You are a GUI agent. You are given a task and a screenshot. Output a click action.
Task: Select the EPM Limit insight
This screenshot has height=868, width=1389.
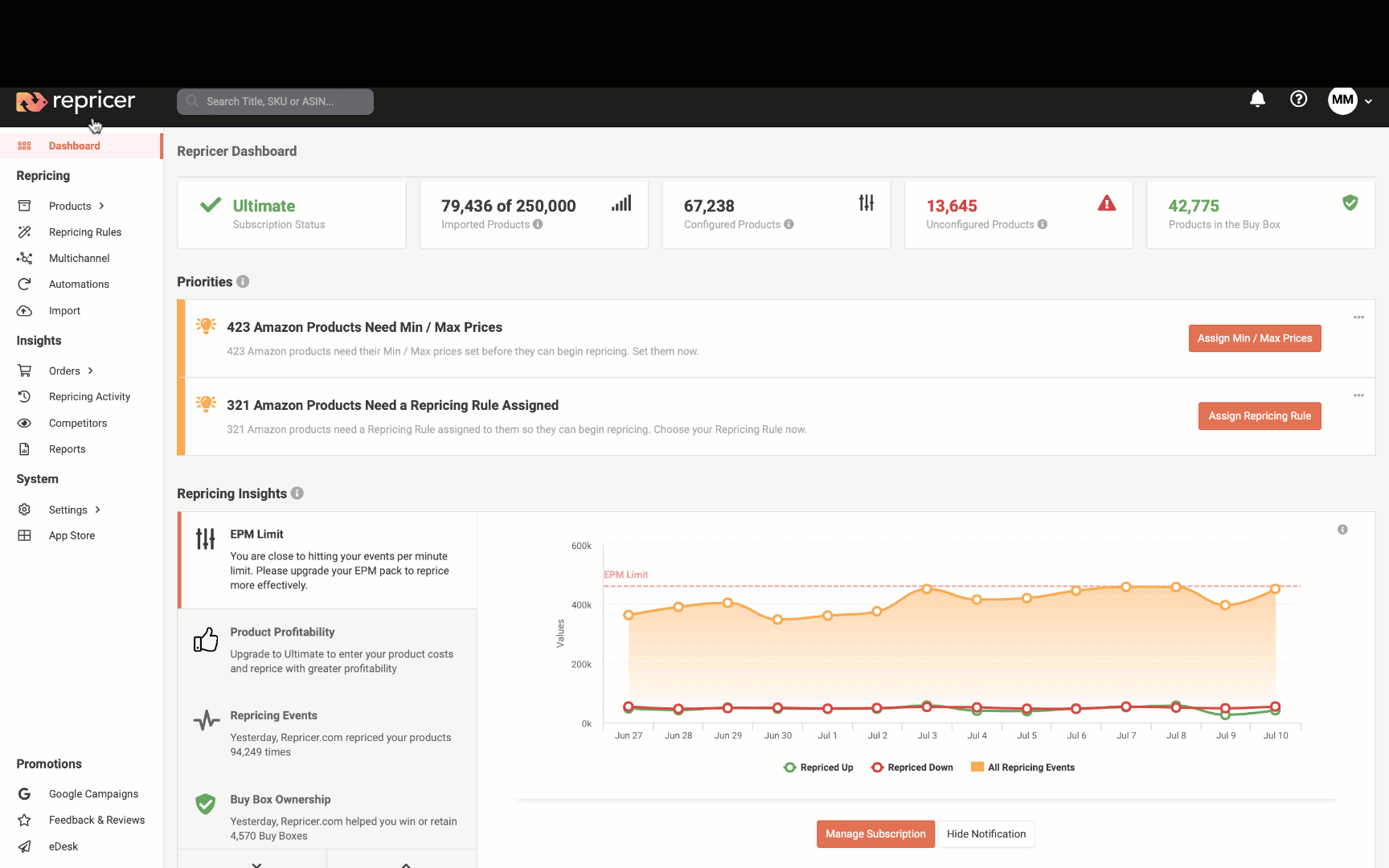click(x=328, y=560)
